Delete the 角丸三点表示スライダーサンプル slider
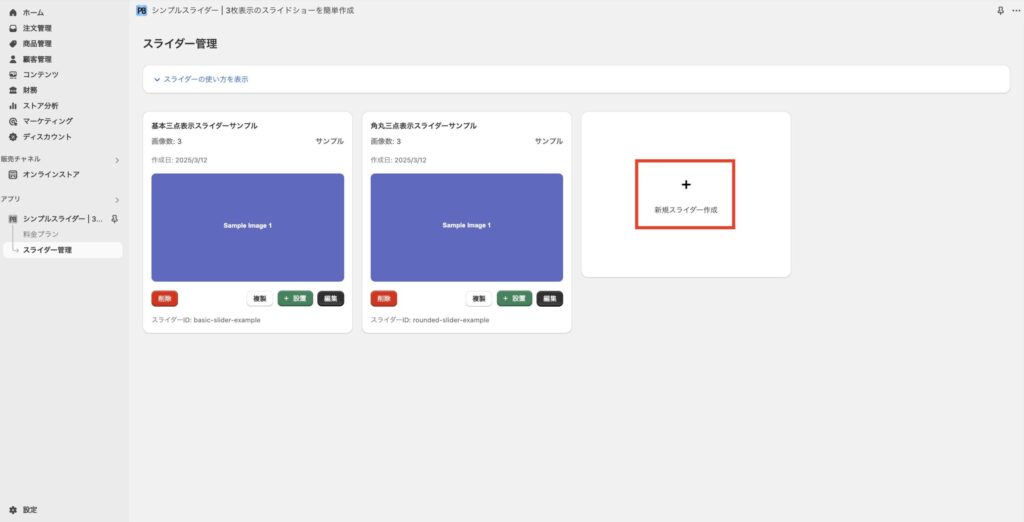 [x=384, y=299]
